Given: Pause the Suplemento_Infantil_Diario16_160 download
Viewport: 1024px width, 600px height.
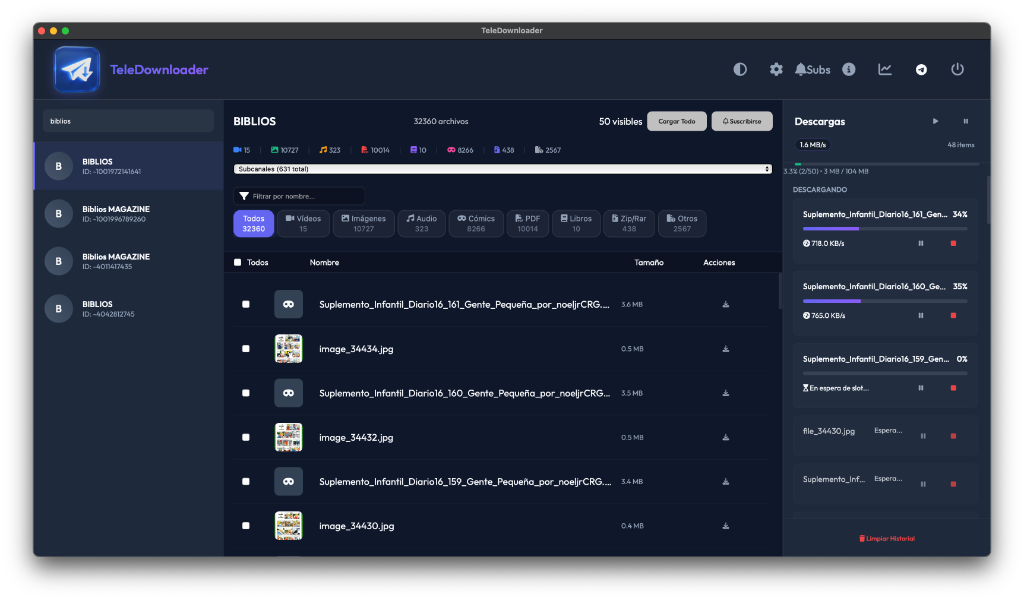Looking at the screenshot, I should pyautogui.click(x=921, y=315).
